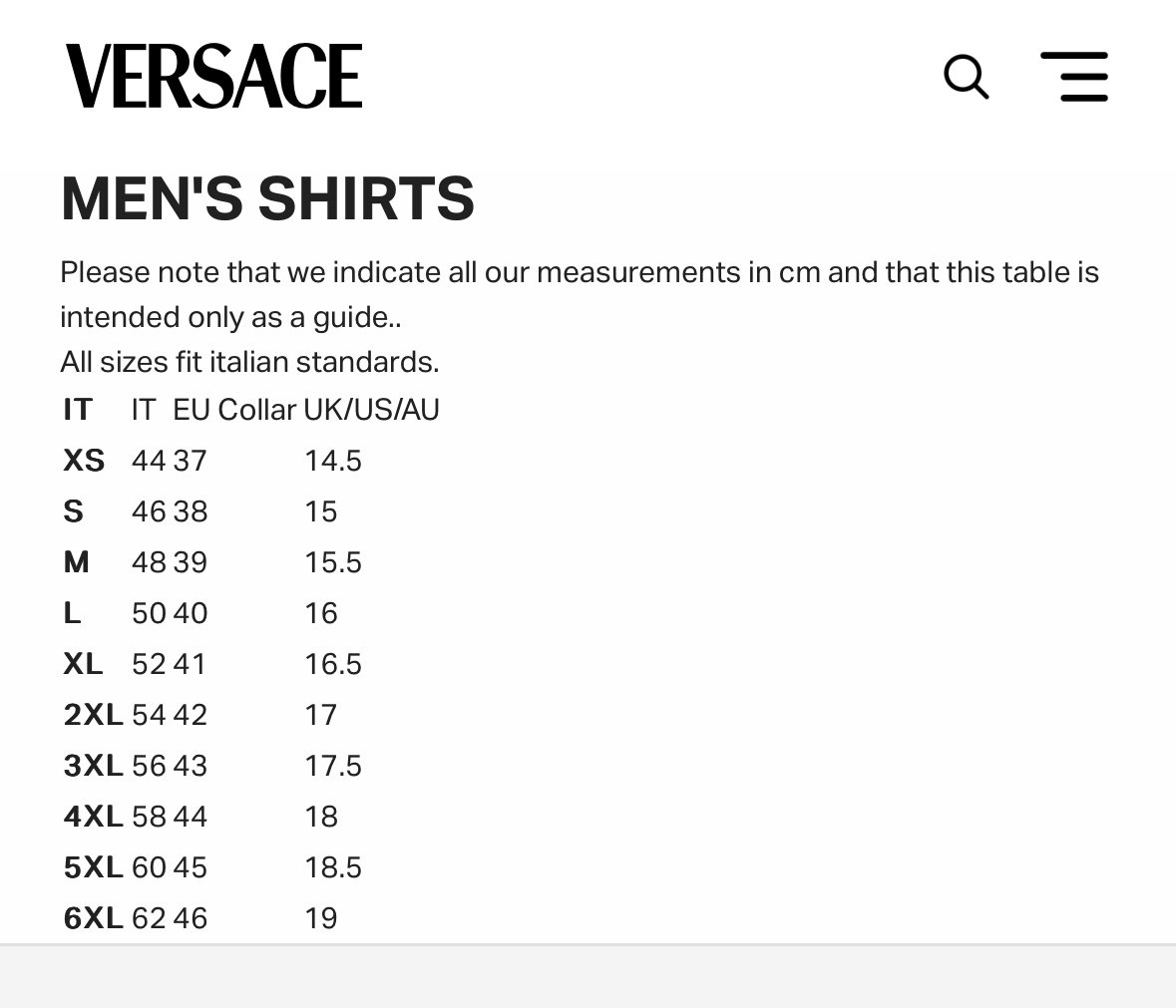Image resolution: width=1176 pixels, height=1008 pixels.
Task: Click the XS size row label
Action: [84, 461]
